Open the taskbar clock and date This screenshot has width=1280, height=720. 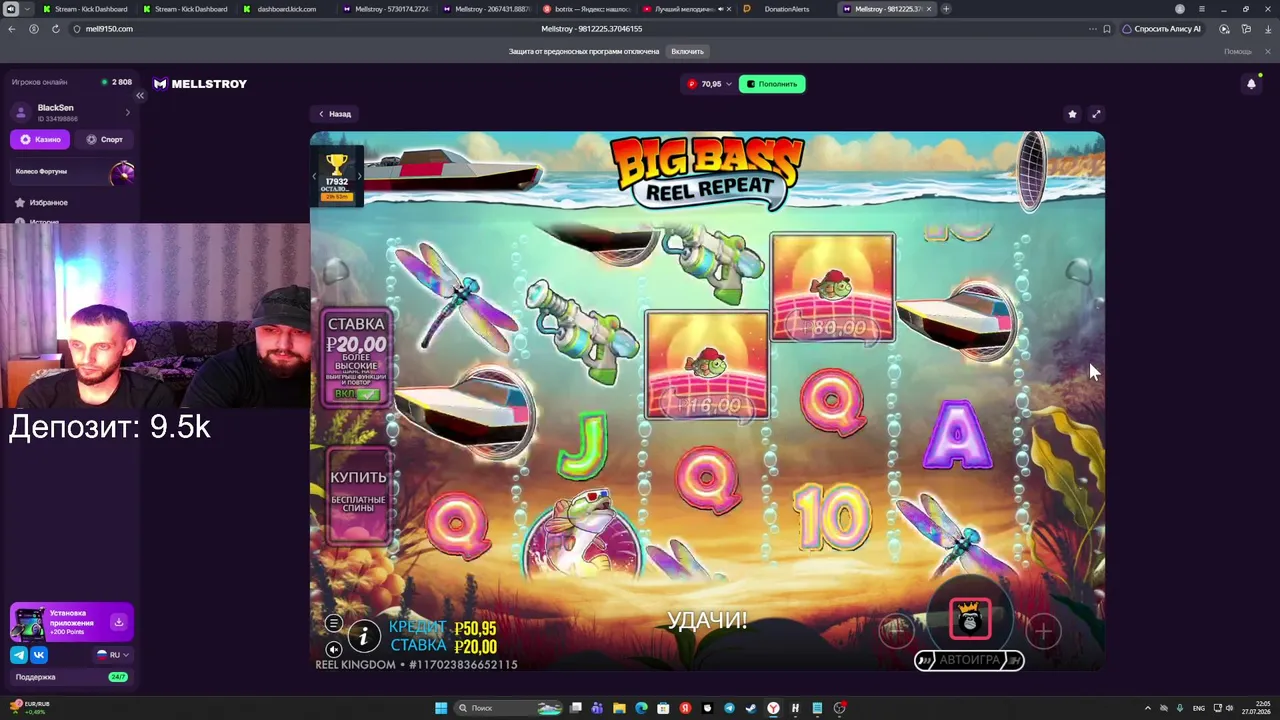pos(1255,708)
